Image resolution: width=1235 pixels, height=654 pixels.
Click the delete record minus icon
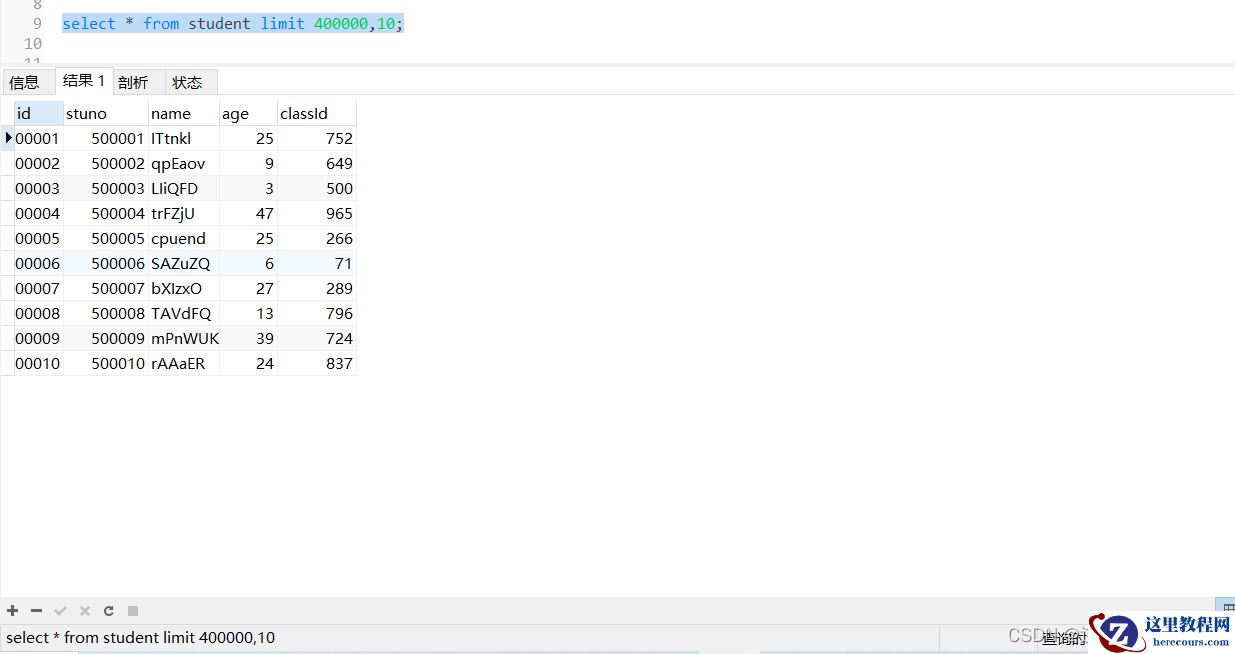[x=37, y=610]
